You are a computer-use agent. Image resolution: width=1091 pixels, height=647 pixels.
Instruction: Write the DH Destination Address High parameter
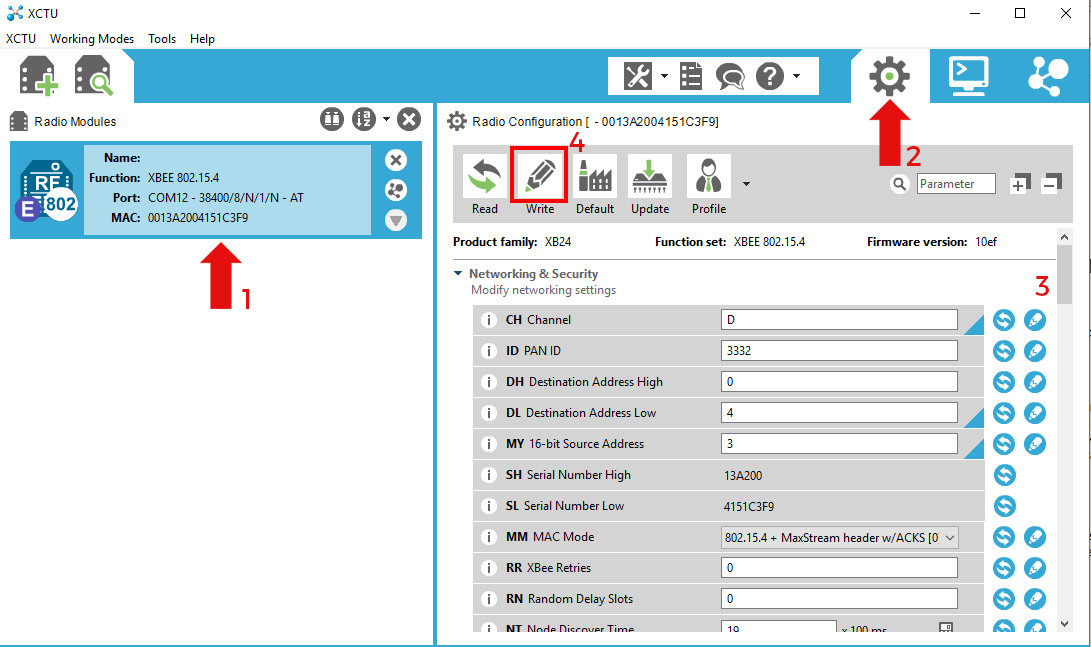click(1035, 382)
